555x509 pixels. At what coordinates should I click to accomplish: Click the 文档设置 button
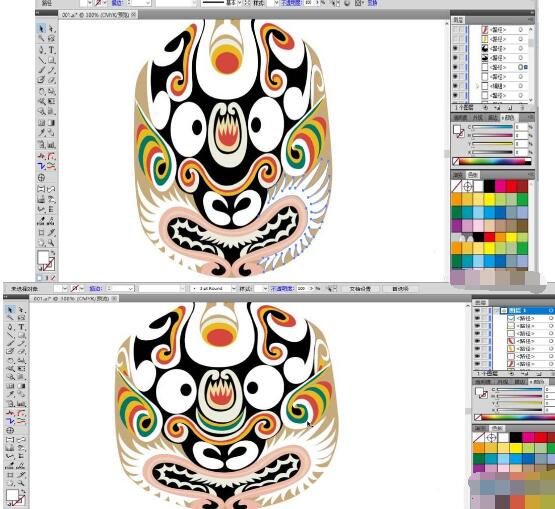pos(360,289)
